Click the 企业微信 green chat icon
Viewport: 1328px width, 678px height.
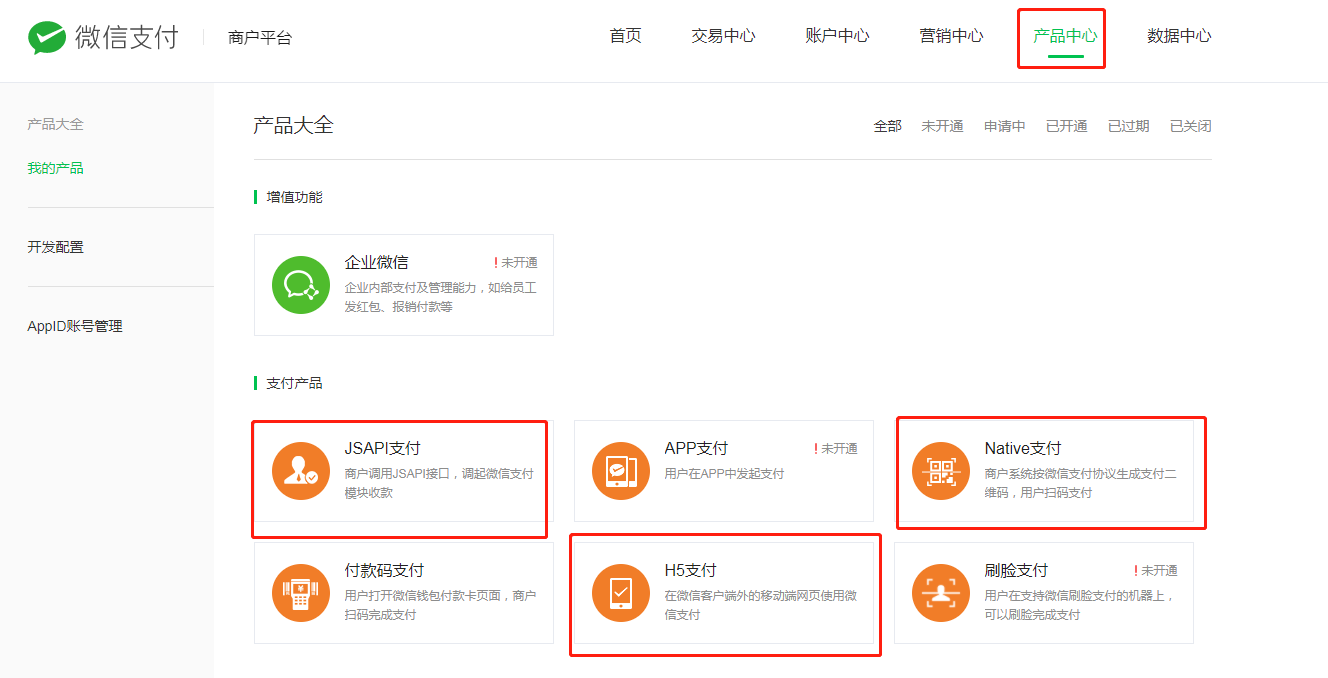coord(301,285)
